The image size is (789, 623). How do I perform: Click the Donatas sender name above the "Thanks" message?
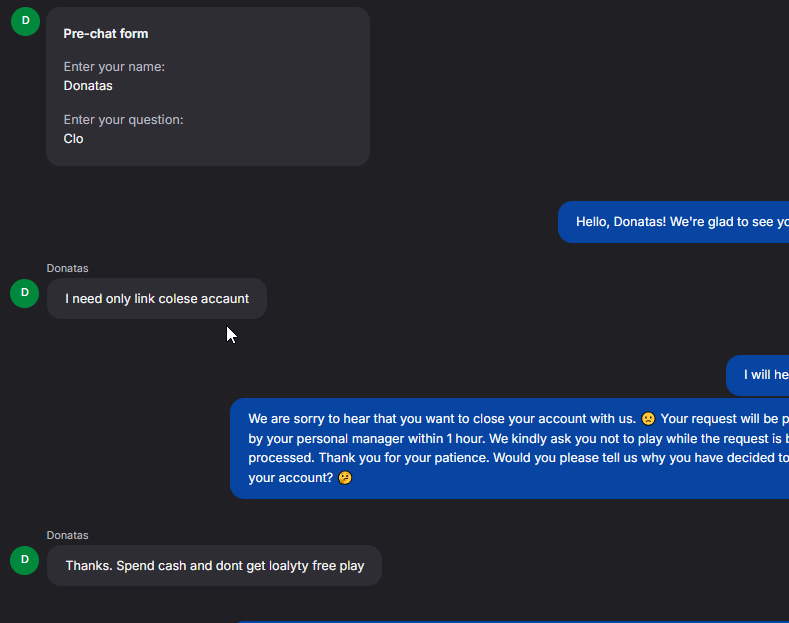[x=67, y=535]
